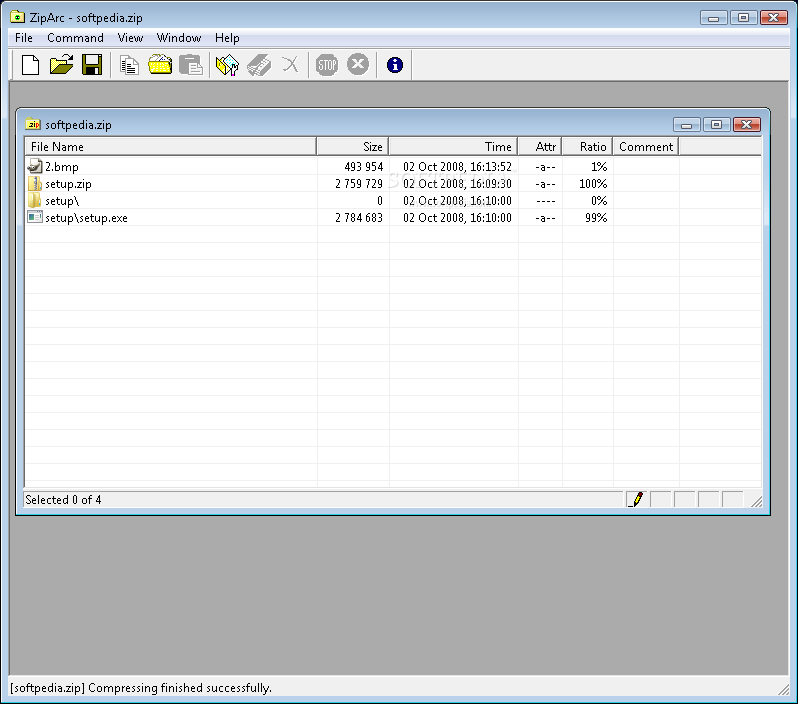Click the 100% ratio cell
The width and height of the screenshot is (798, 704).
point(593,184)
